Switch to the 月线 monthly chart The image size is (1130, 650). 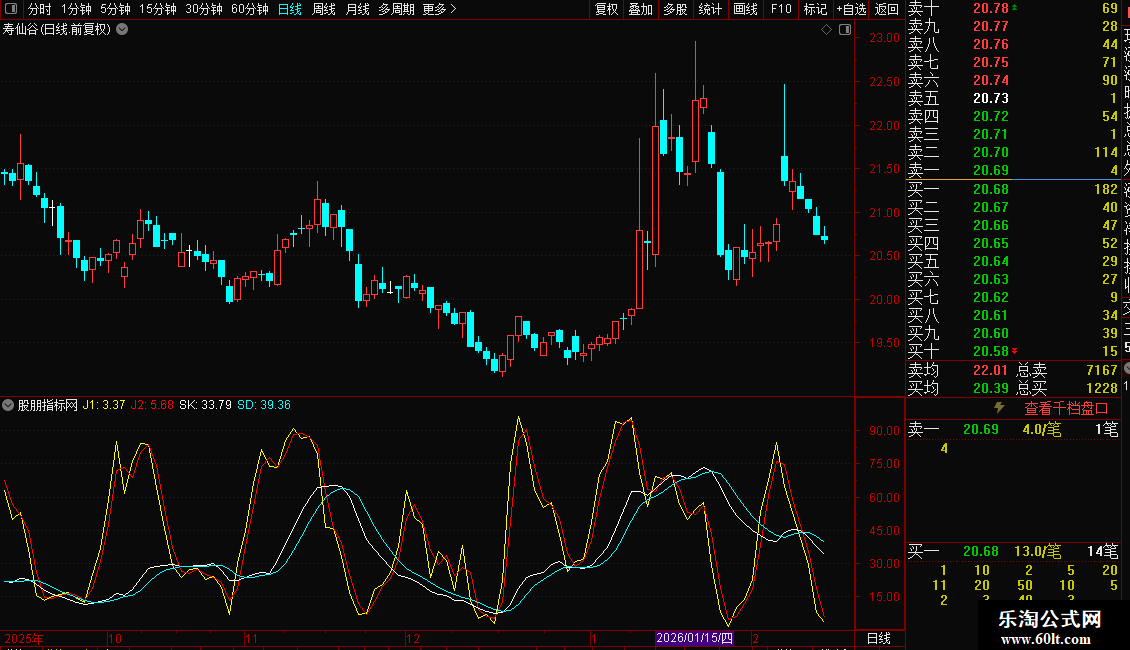coord(357,9)
